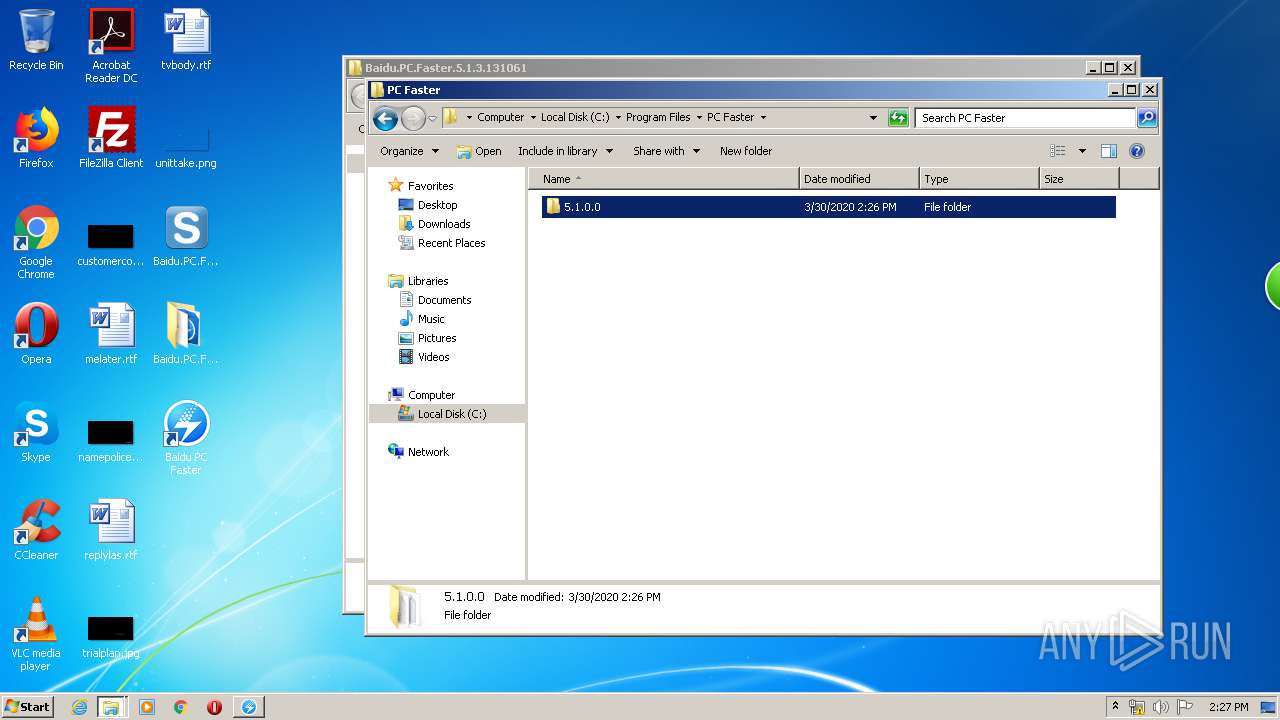Screen dimensions: 1280x720
Task: Launch Opera desktop shortcut
Action: tap(36, 334)
